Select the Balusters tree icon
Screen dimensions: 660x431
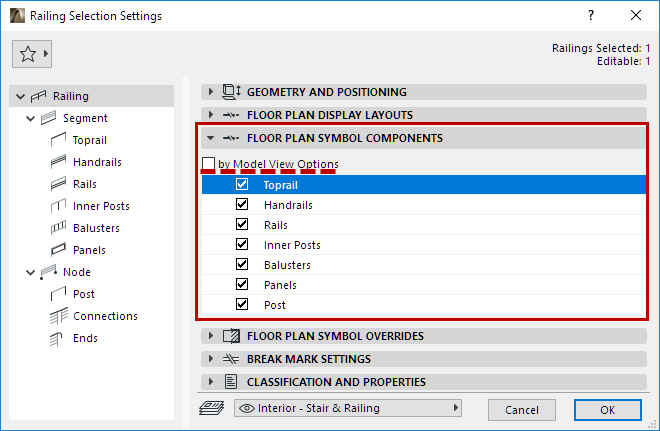[58, 228]
